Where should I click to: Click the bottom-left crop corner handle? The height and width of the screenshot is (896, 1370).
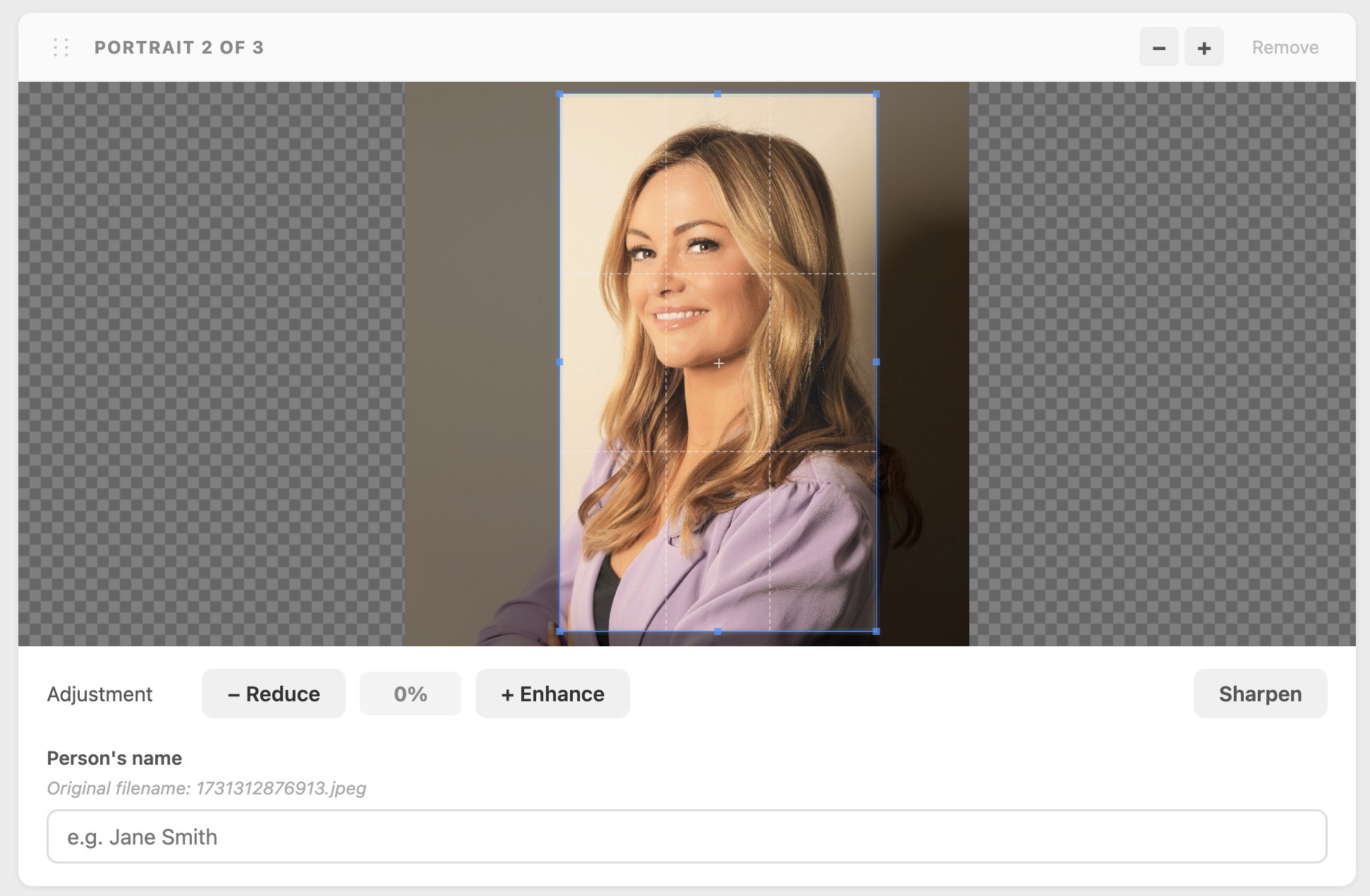pos(560,631)
